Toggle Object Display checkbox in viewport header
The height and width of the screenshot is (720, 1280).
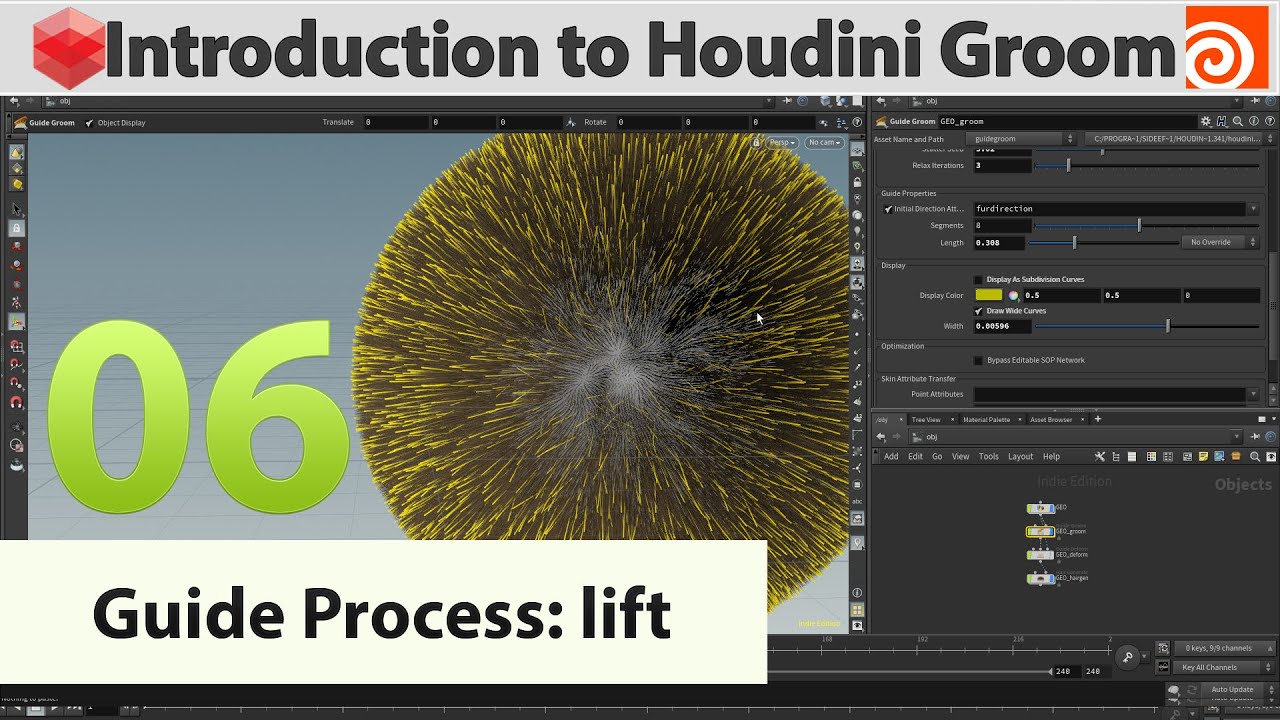89,123
